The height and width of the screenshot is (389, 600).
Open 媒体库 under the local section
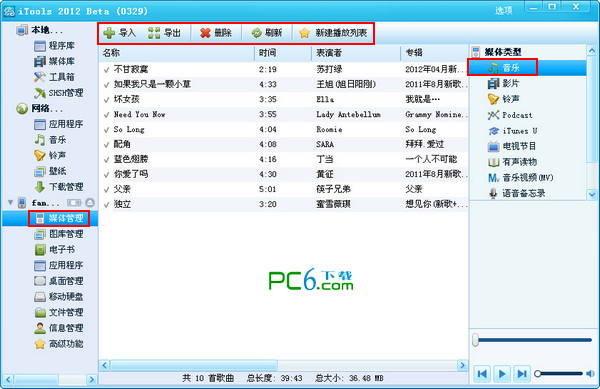pos(54,61)
